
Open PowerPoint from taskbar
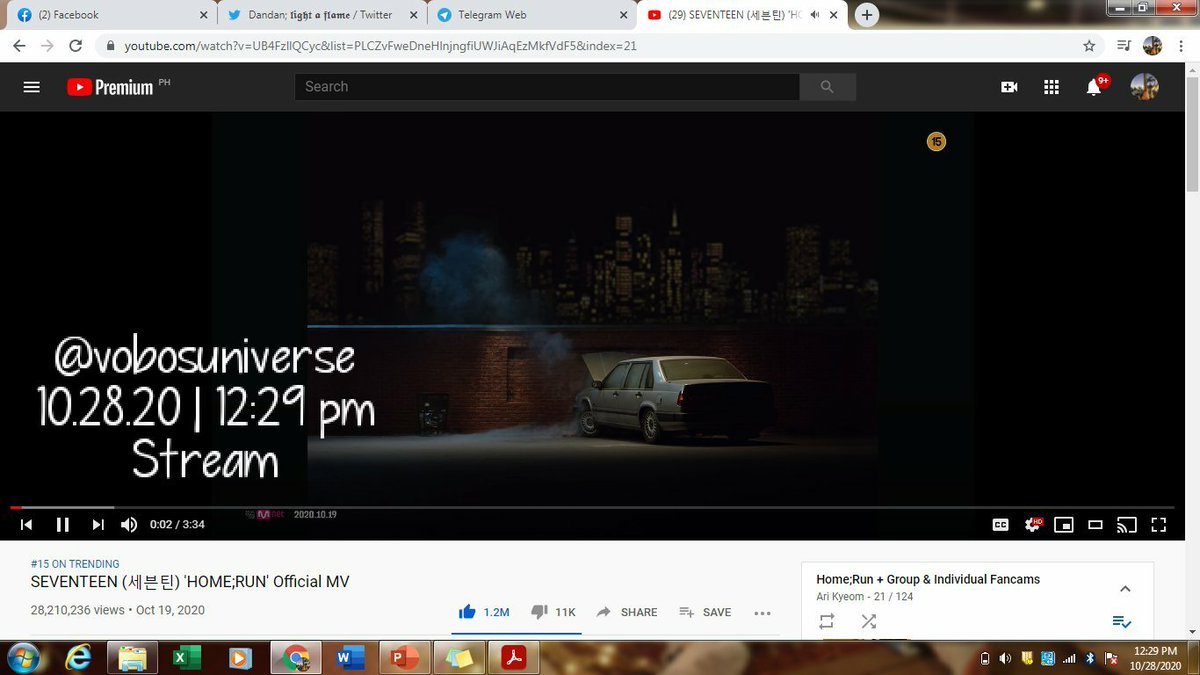pos(405,658)
